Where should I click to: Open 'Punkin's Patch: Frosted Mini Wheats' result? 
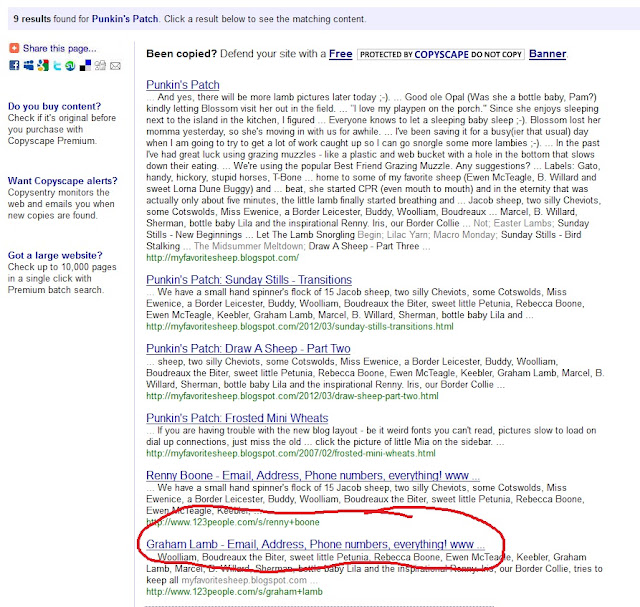[x=237, y=418]
